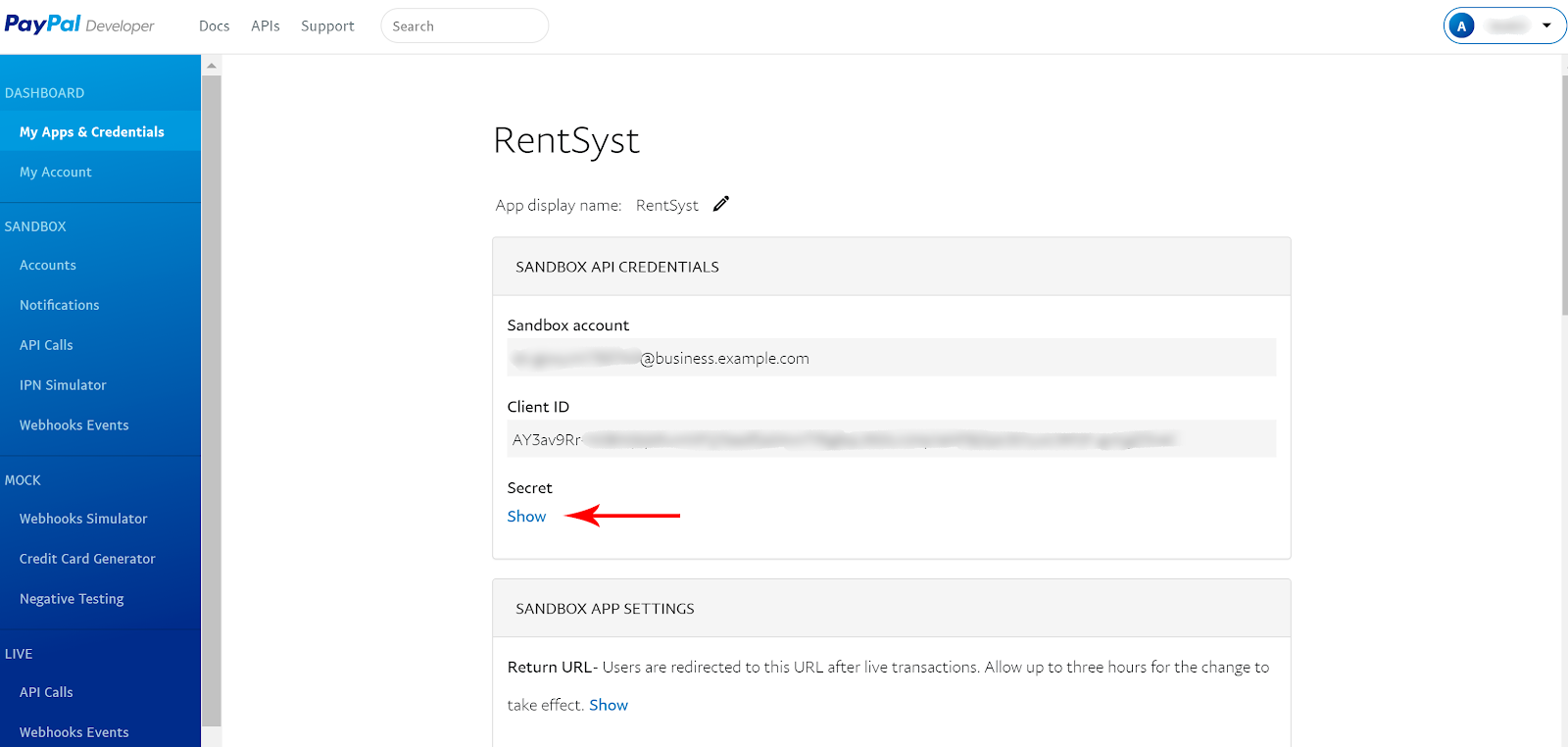Click the Sandbox account email field
Screen dimensions: 1568x747
tap(892, 358)
